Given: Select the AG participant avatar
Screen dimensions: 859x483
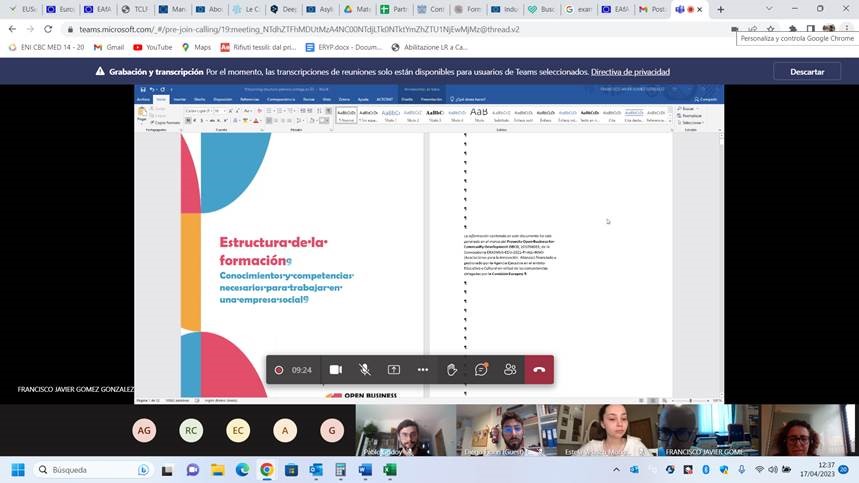Looking at the screenshot, I should pos(144,430).
